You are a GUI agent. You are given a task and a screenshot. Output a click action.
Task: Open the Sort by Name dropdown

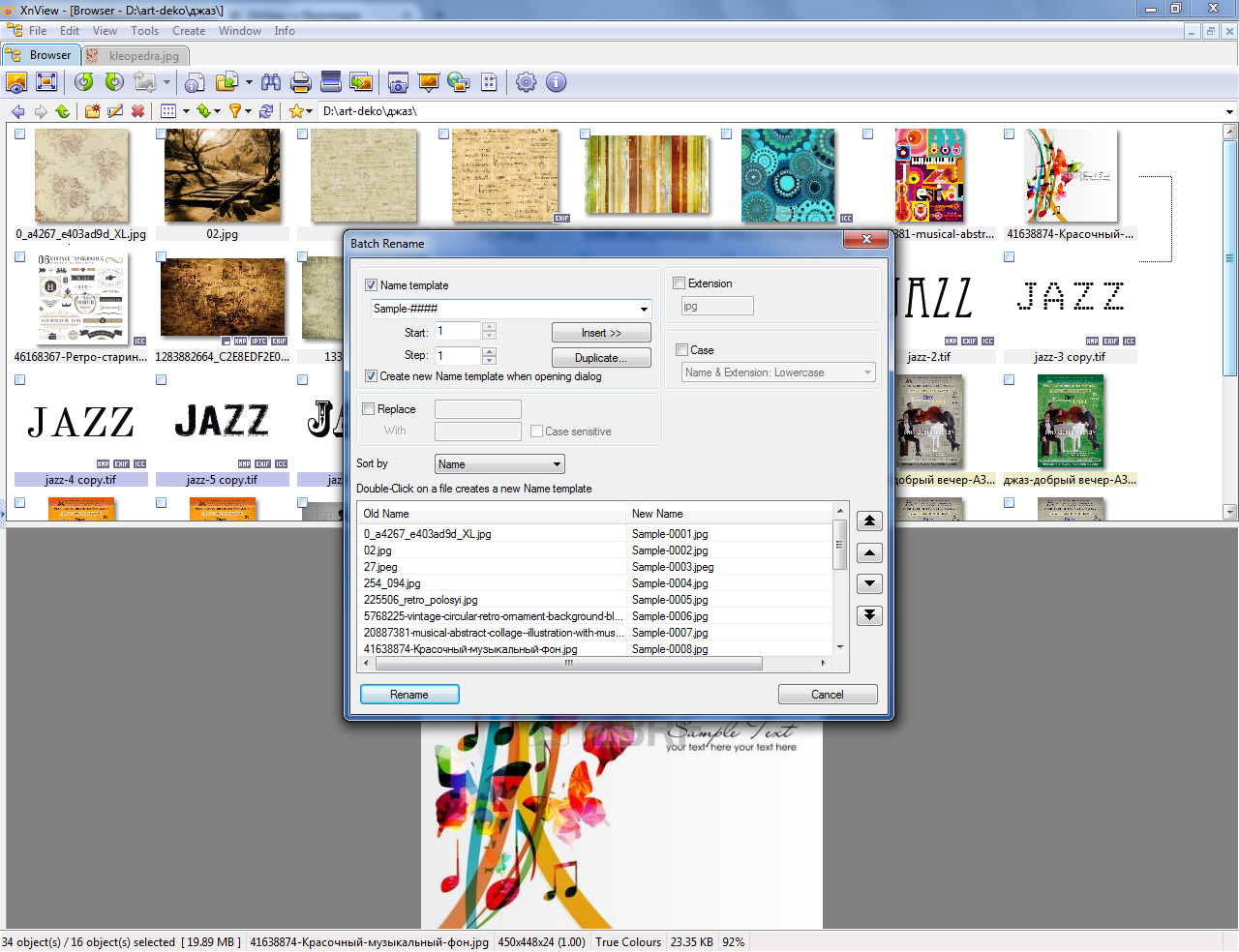(x=499, y=464)
